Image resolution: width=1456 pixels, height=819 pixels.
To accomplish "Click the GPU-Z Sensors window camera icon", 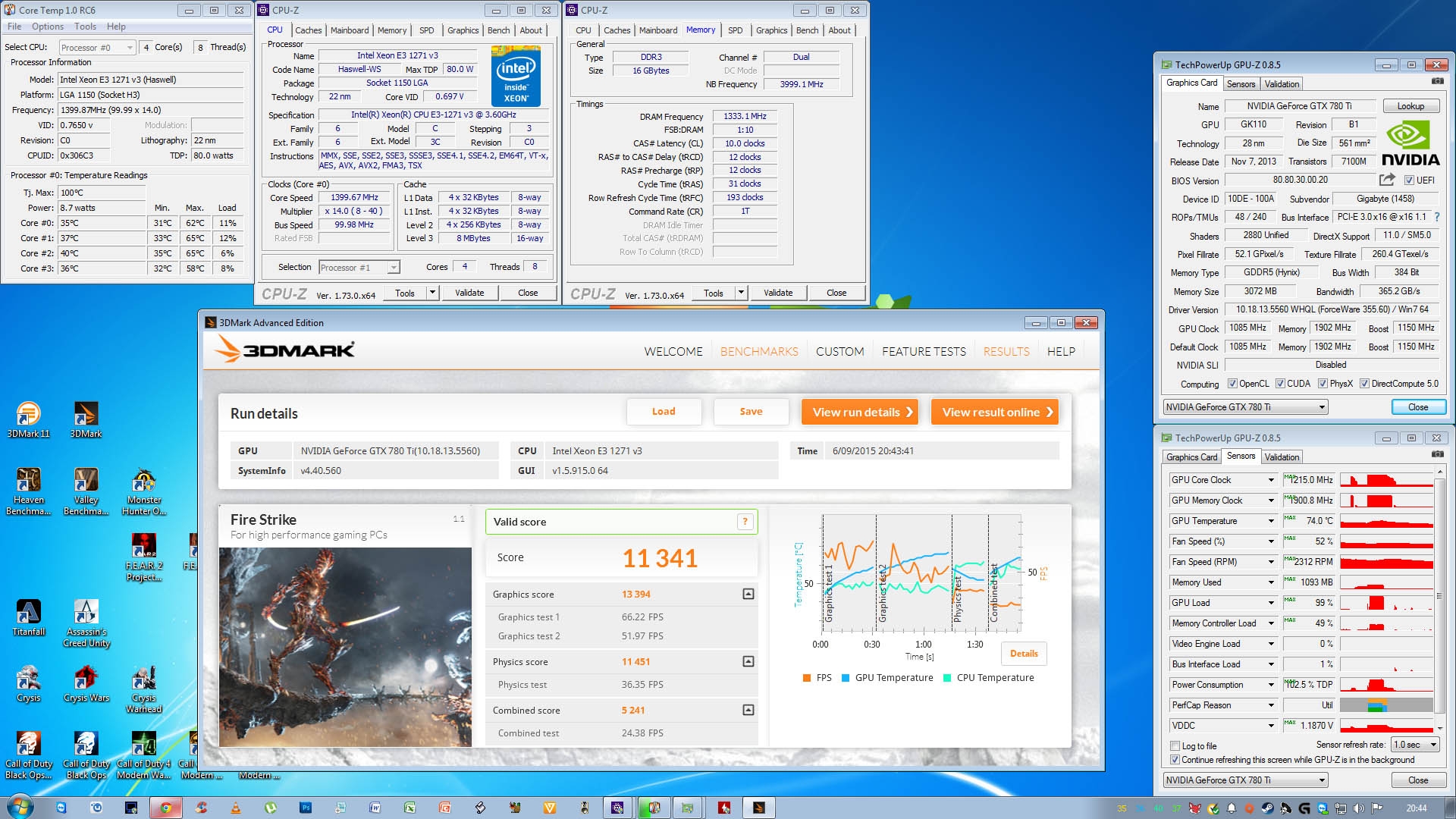I will (1437, 454).
